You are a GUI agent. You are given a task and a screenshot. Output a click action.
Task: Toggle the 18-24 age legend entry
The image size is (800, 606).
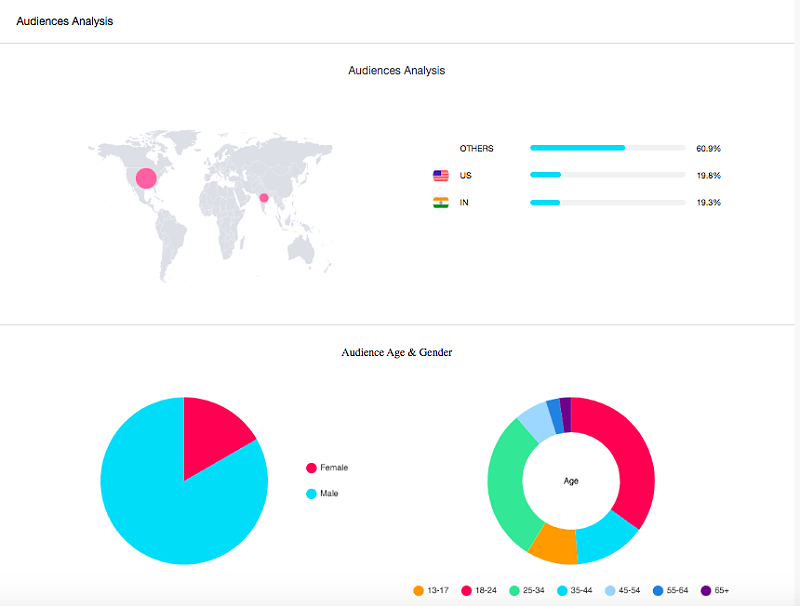(478, 591)
